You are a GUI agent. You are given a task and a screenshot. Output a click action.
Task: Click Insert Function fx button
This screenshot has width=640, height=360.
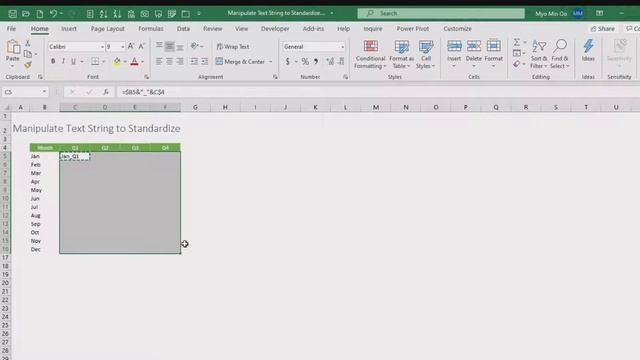pos(106,92)
